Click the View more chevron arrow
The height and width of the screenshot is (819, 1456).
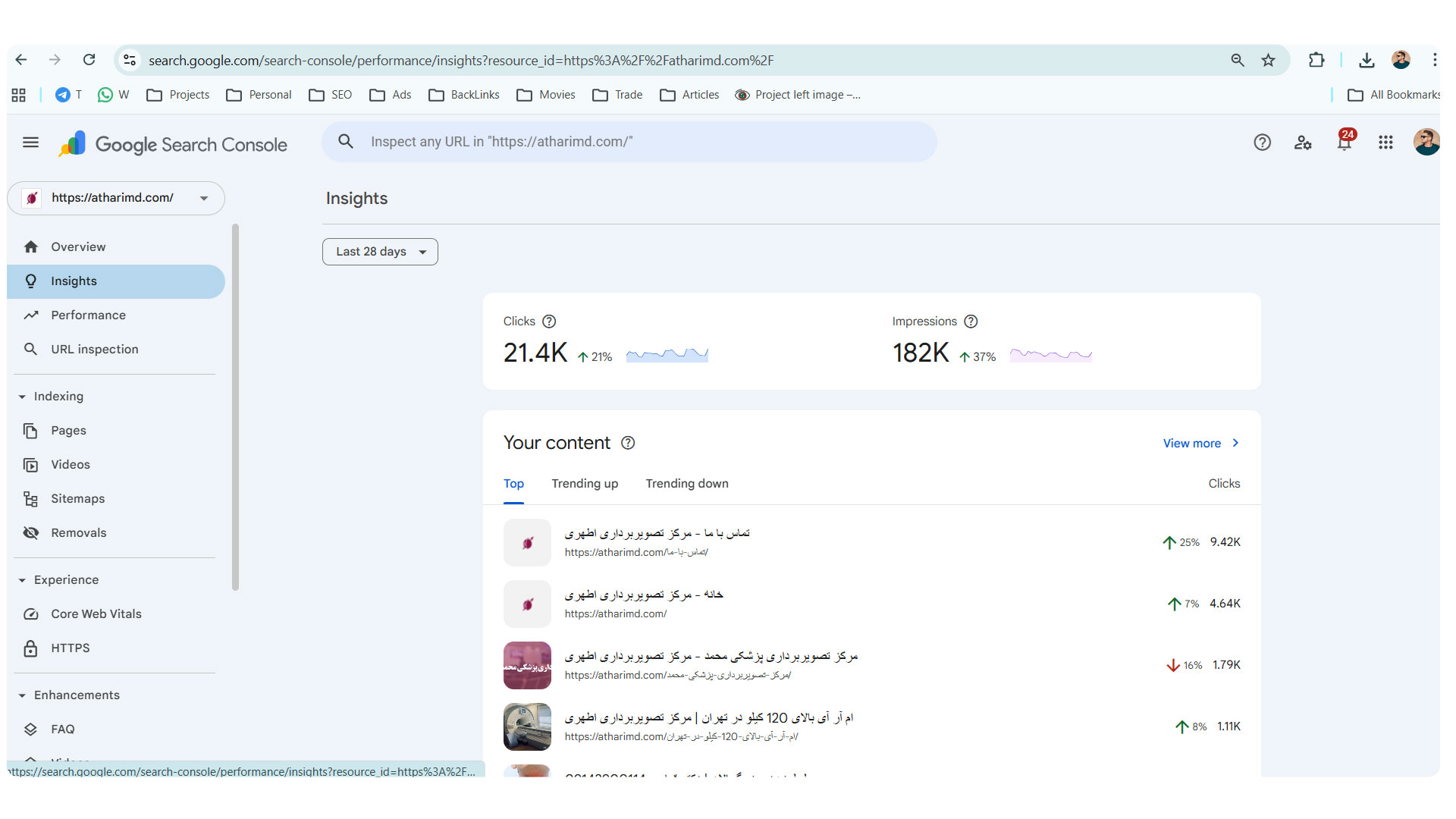(1235, 443)
